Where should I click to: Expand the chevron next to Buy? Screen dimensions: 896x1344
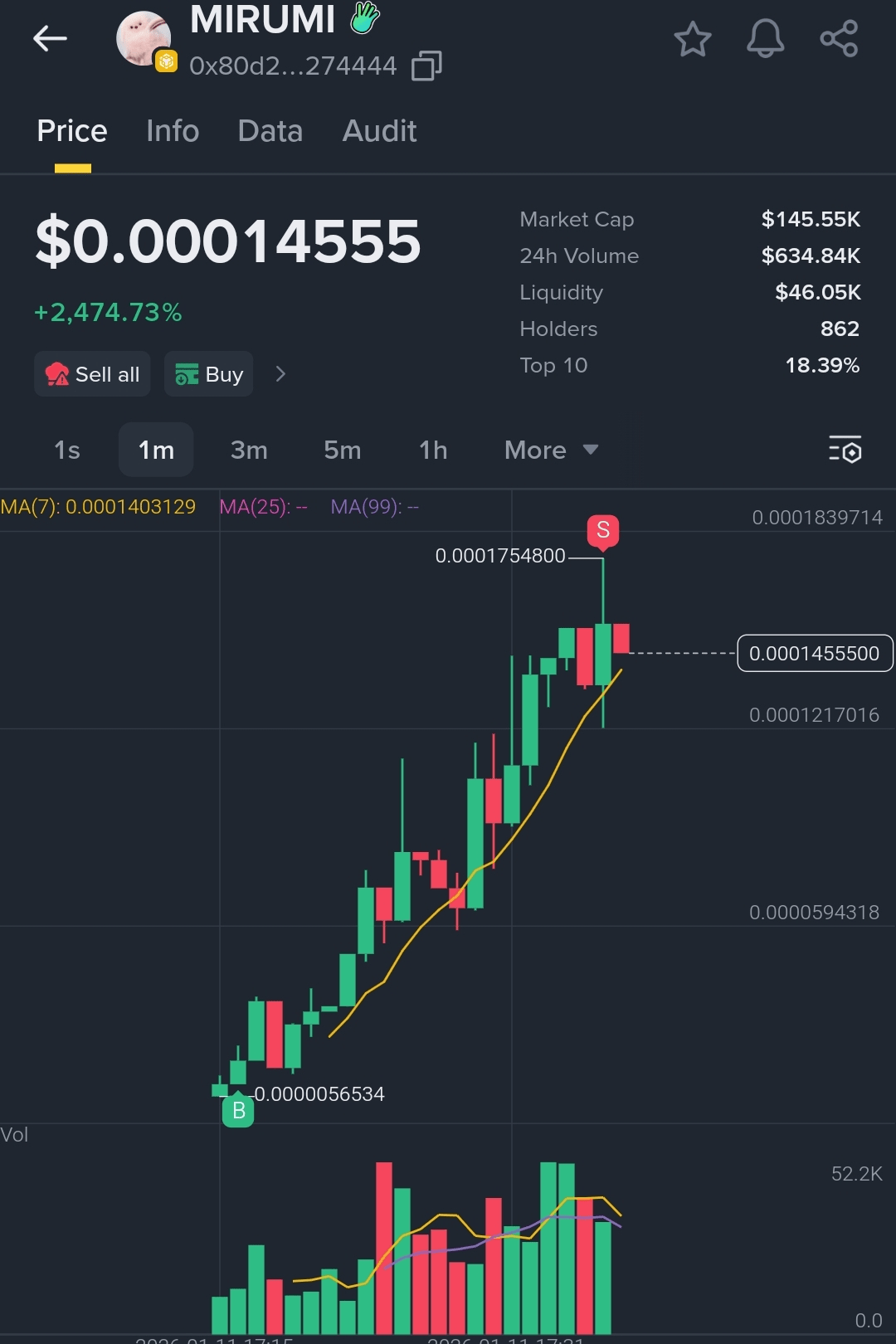coord(280,374)
